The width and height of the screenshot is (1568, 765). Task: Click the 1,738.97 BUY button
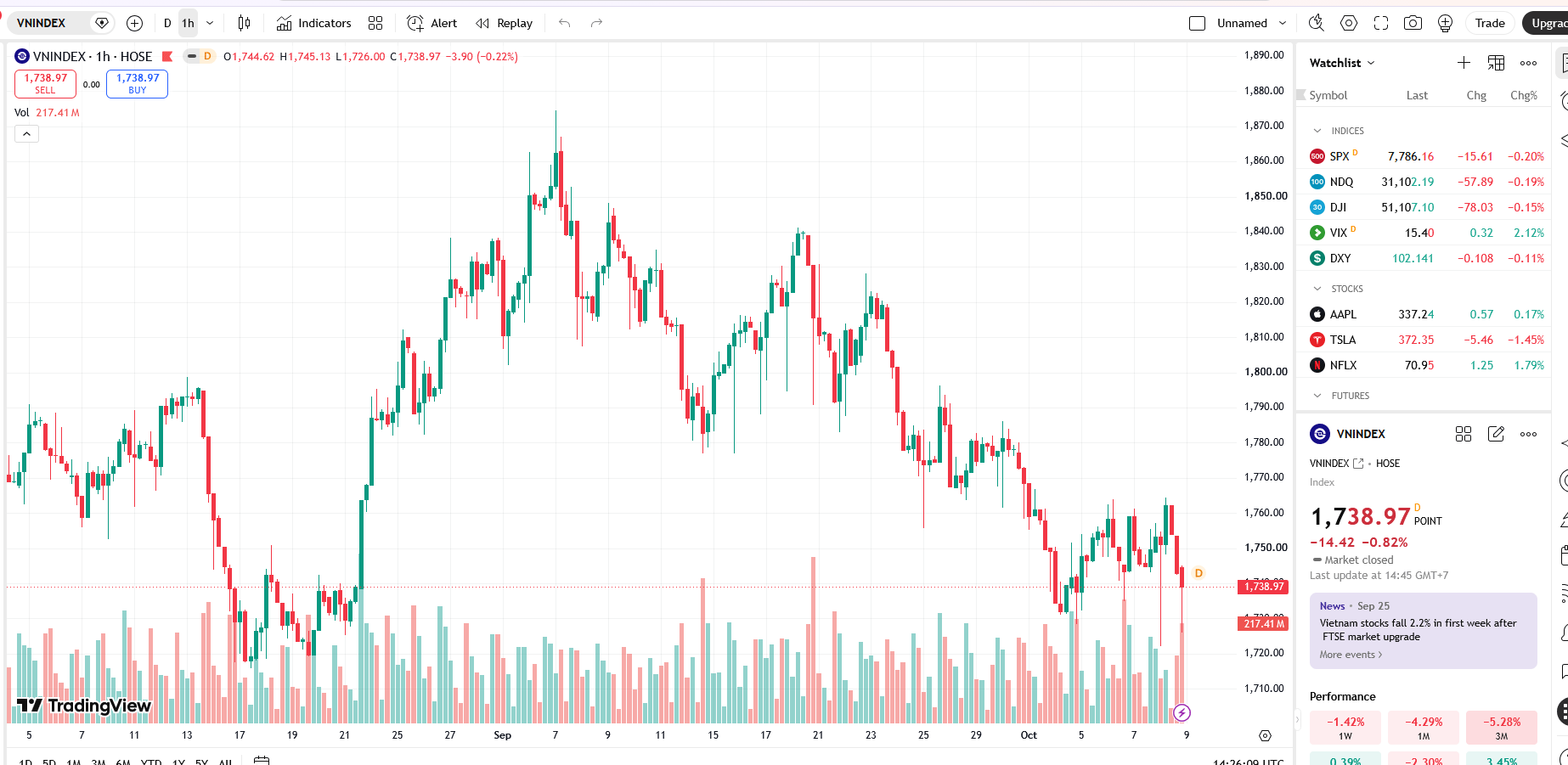137,83
